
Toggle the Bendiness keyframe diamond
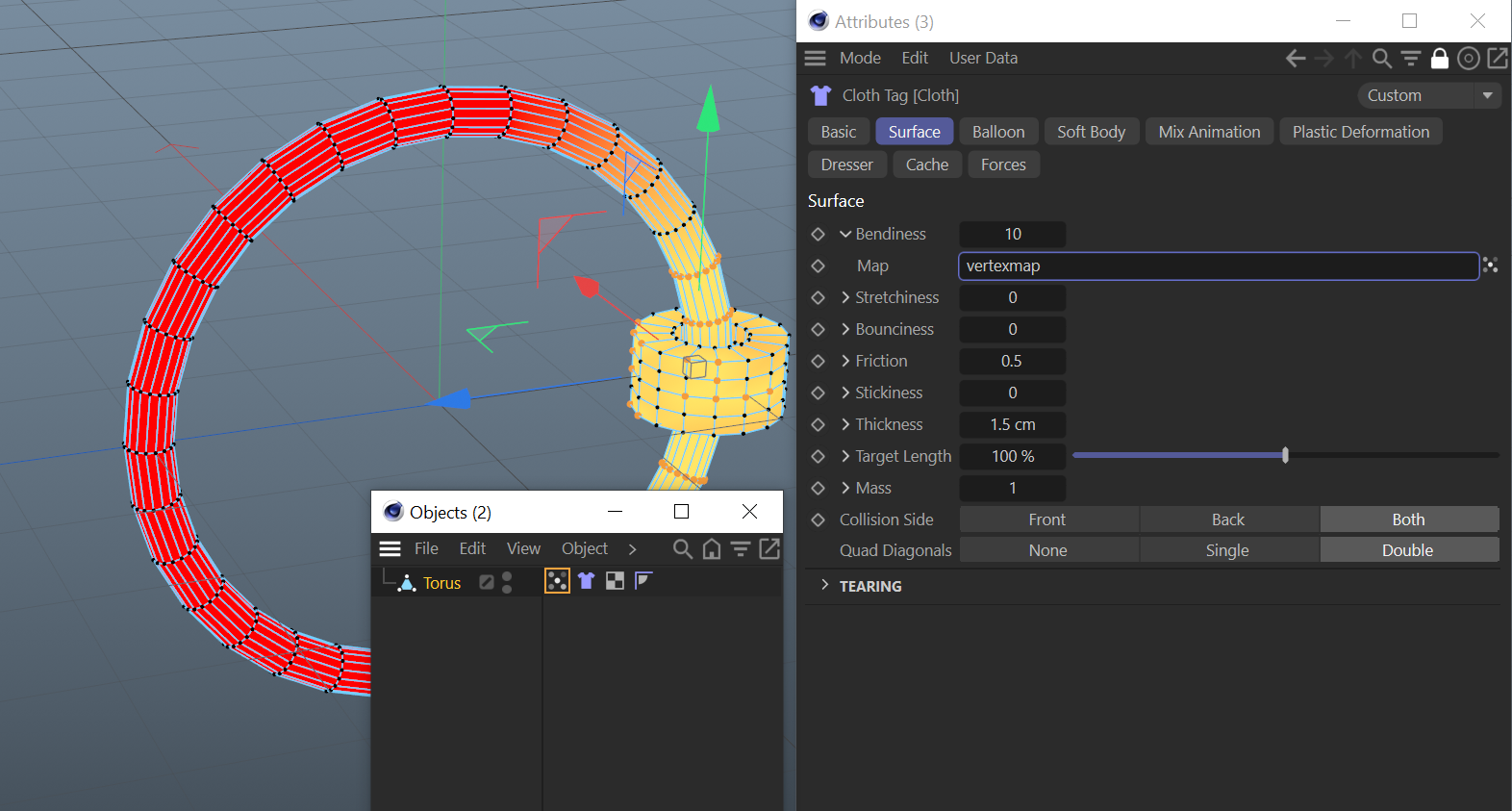pyautogui.click(x=819, y=234)
